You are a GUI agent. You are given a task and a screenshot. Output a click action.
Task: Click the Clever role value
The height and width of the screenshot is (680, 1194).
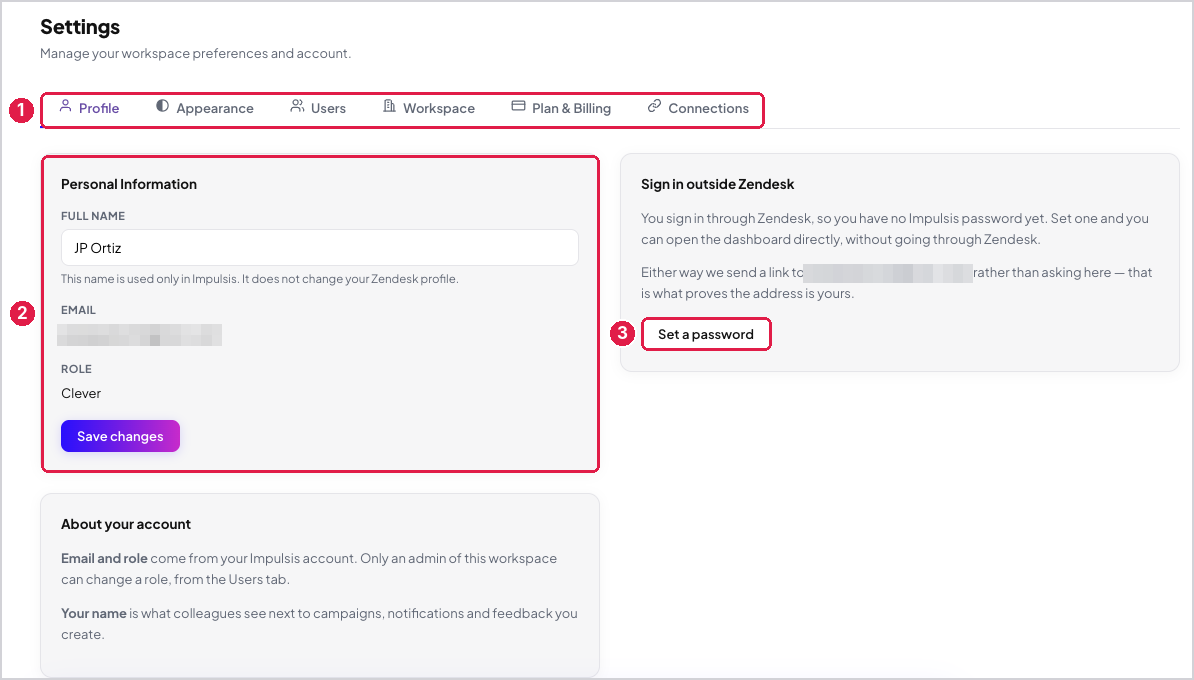[81, 394]
